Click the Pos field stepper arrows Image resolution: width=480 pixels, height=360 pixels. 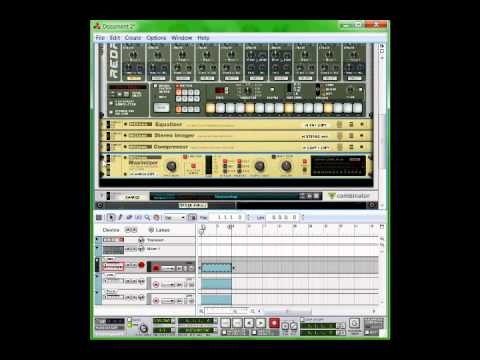click(248, 218)
